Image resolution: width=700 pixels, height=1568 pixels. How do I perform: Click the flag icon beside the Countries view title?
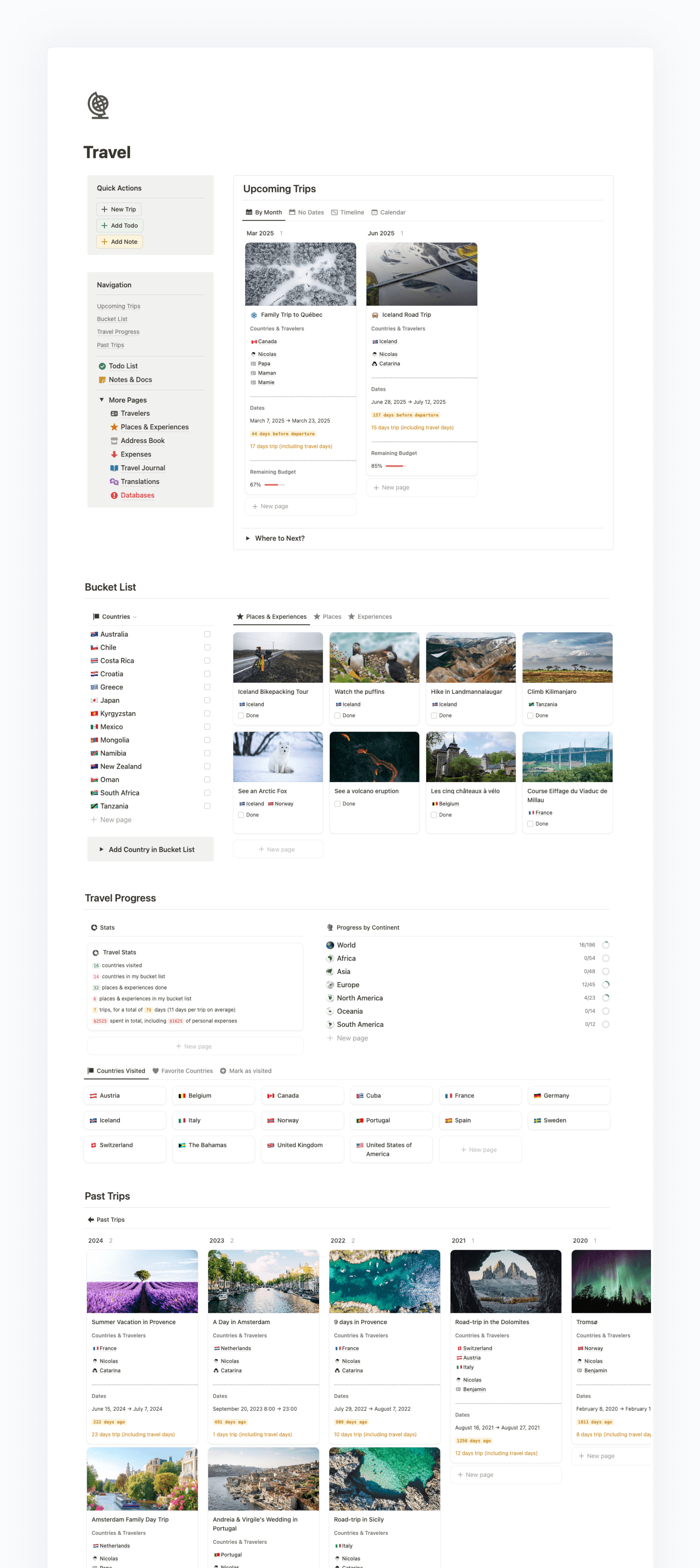click(x=96, y=617)
